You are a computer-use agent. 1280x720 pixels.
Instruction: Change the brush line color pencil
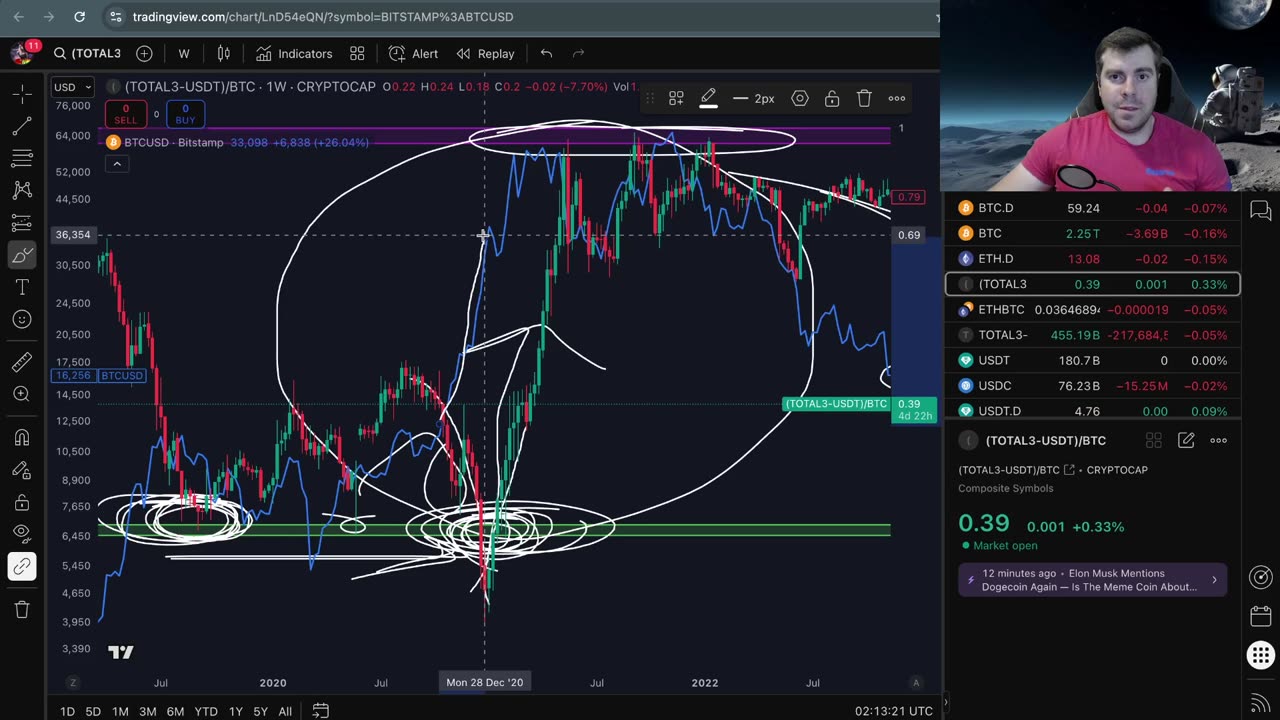[x=708, y=98]
